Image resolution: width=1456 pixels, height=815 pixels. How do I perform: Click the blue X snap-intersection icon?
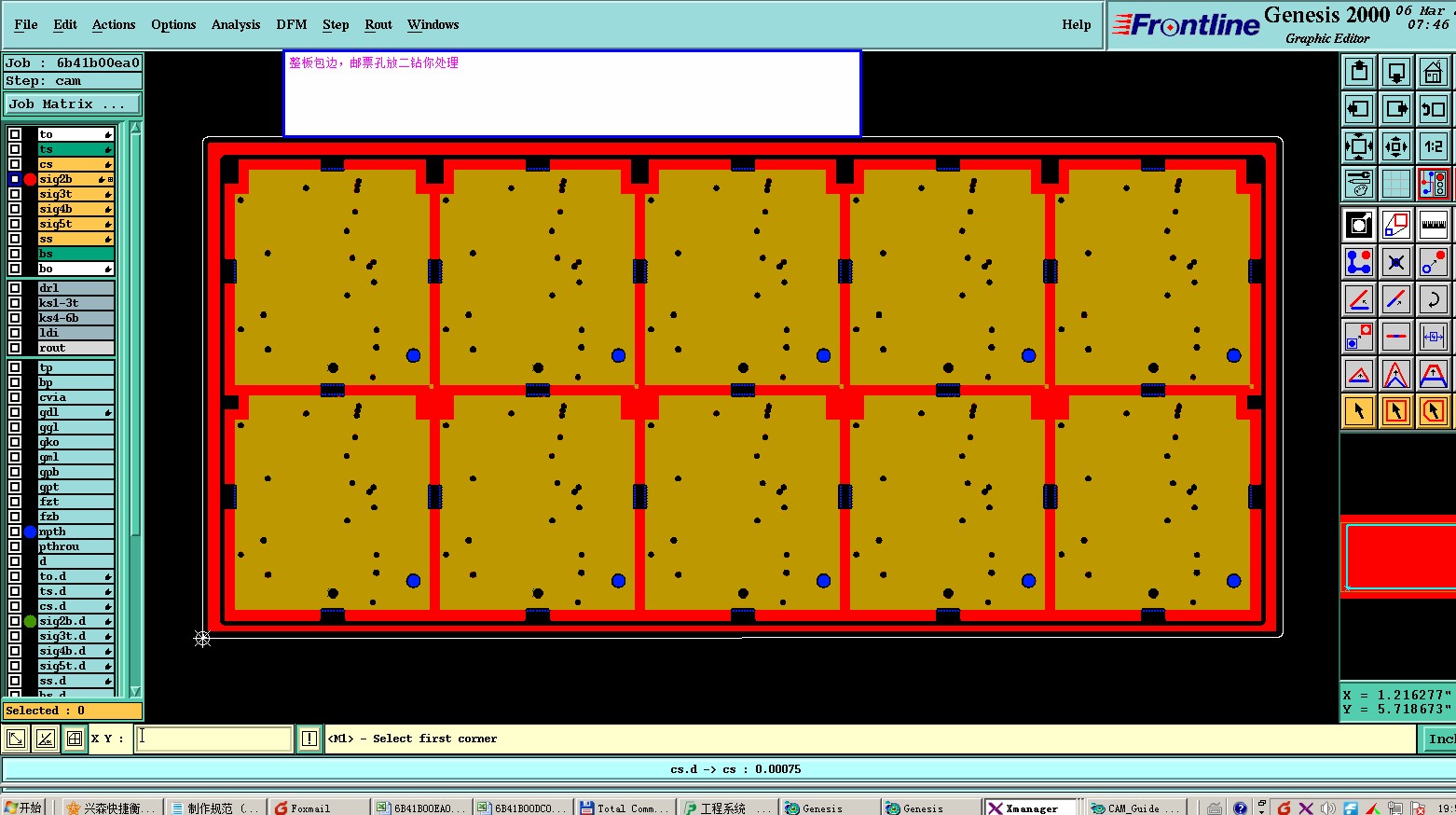tap(1395, 262)
